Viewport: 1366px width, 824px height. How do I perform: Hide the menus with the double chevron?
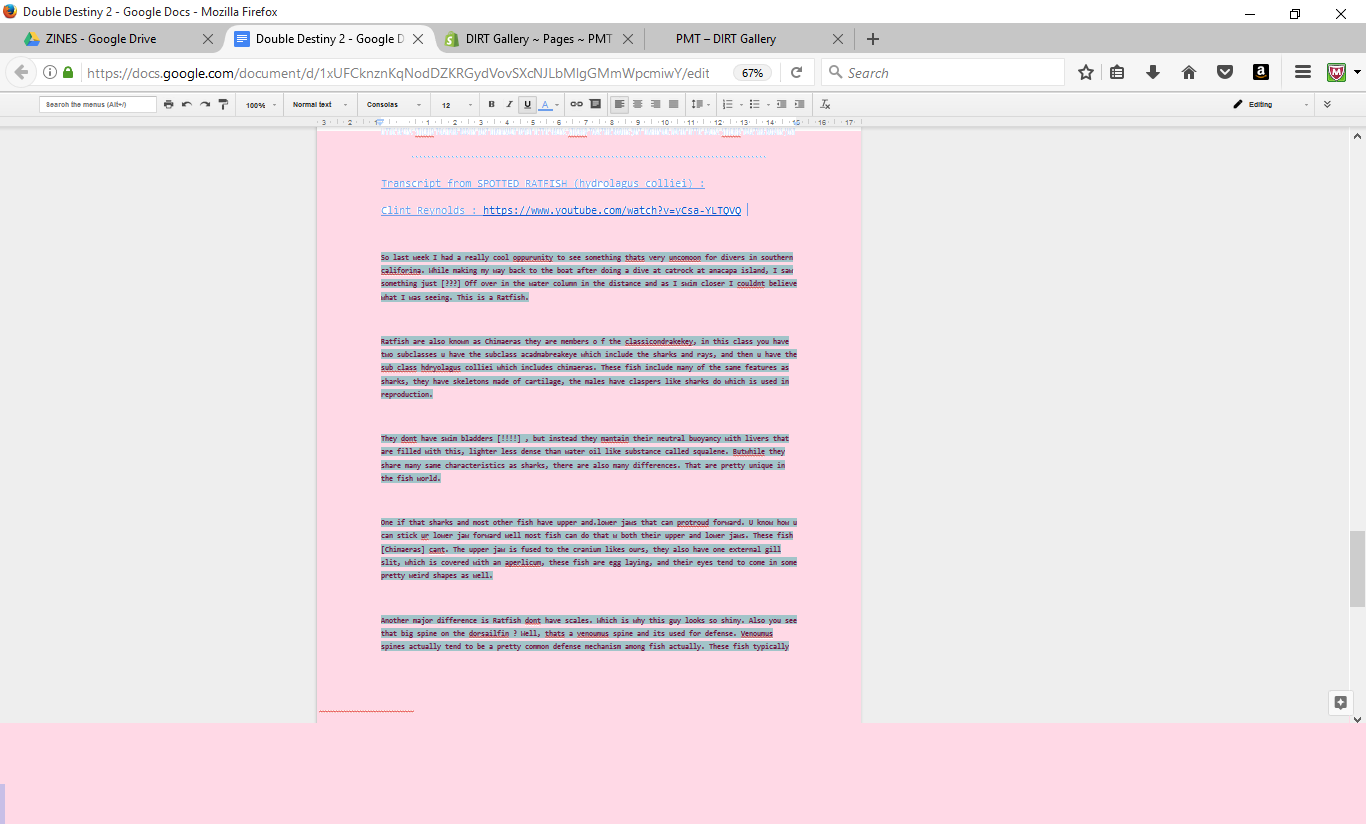[x=1327, y=104]
